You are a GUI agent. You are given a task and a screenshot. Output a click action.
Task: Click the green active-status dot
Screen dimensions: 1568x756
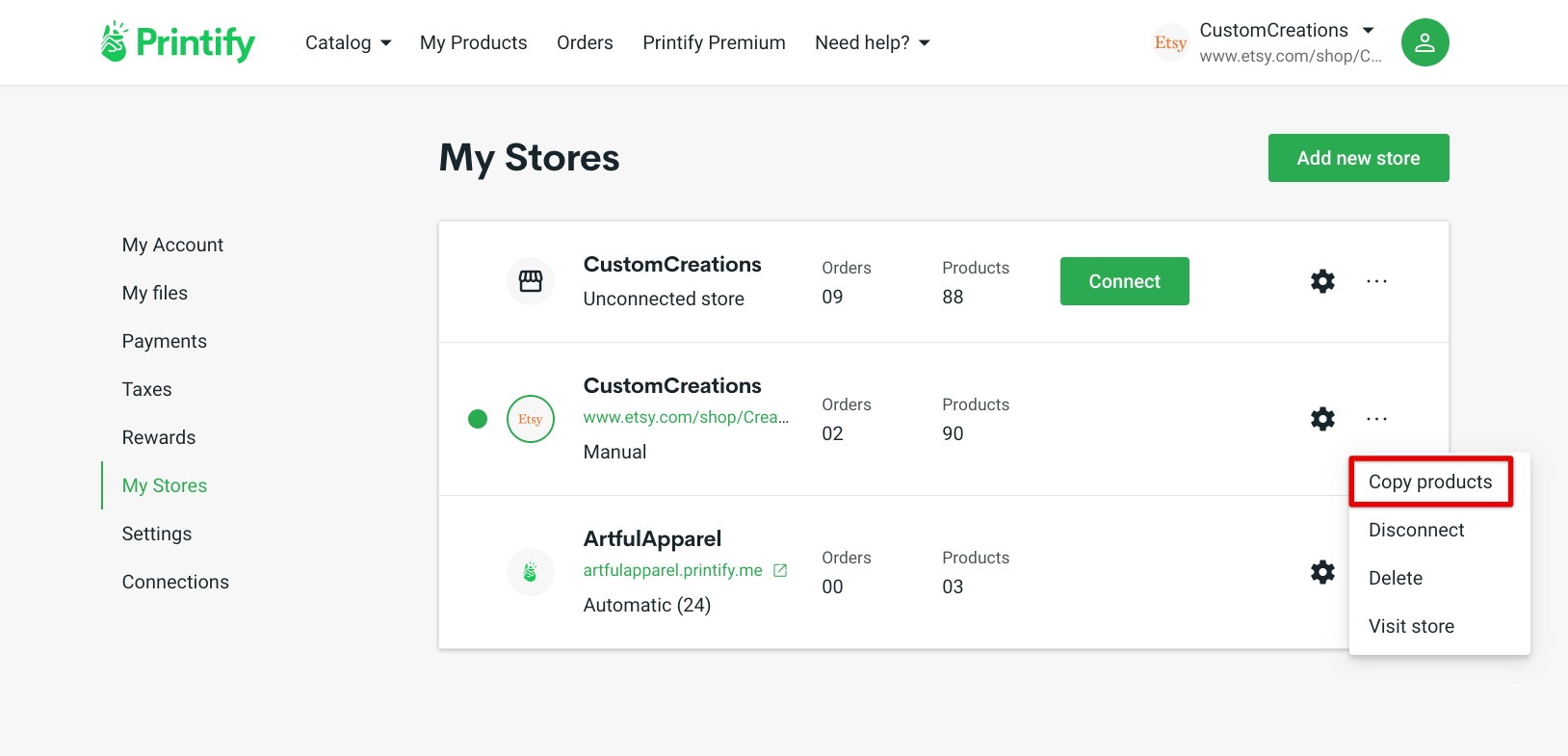tap(478, 419)
